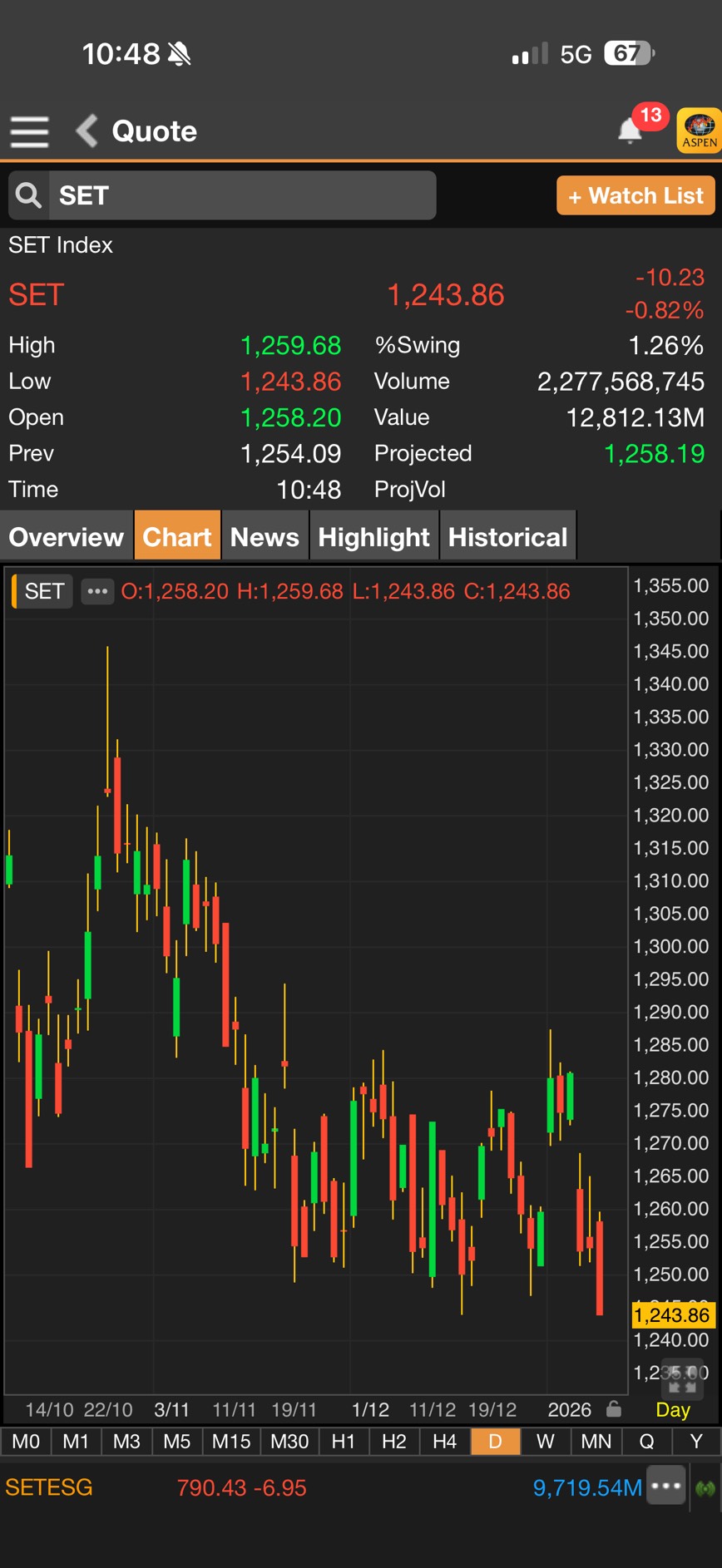Tap the magnifying glass search icon
722x1568 pixels.
(x=28, y=195)
